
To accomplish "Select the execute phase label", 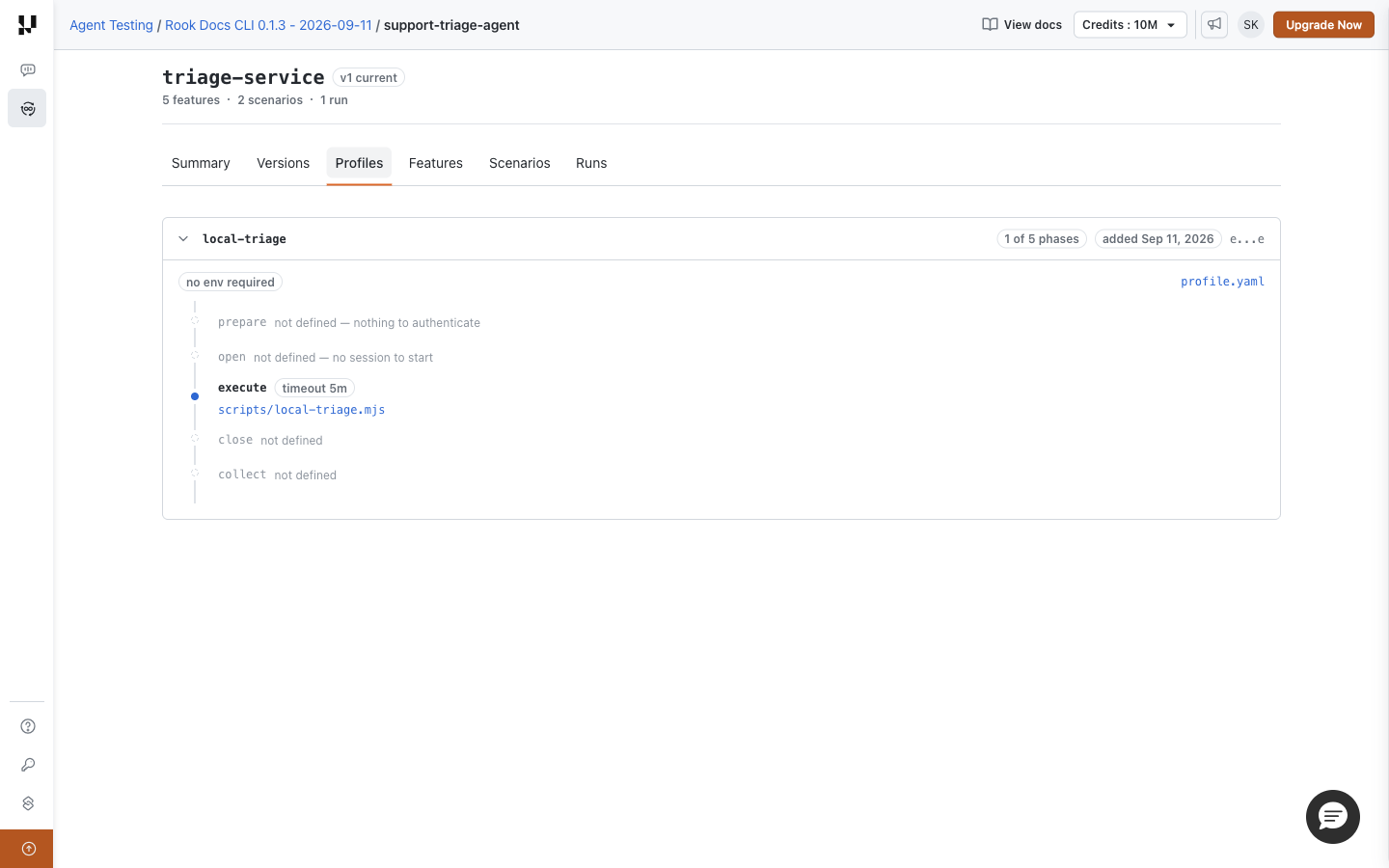I will tap(242, 388).
